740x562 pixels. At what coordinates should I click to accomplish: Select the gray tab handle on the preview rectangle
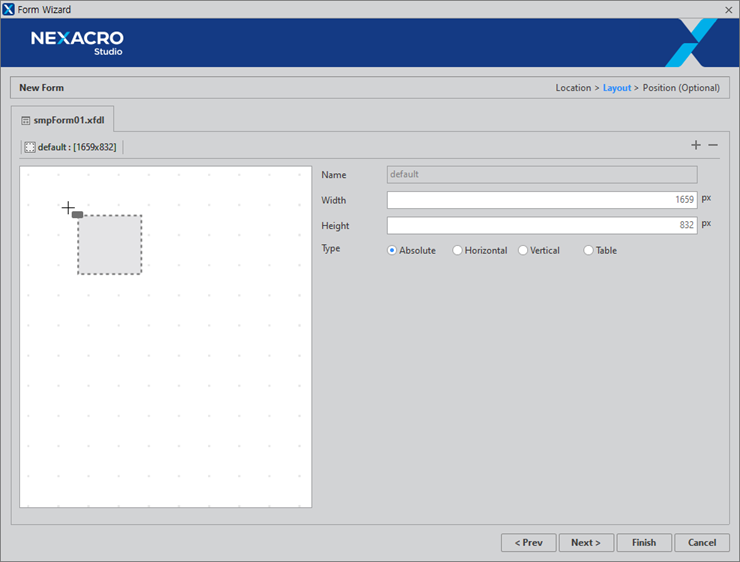[78, 215]
